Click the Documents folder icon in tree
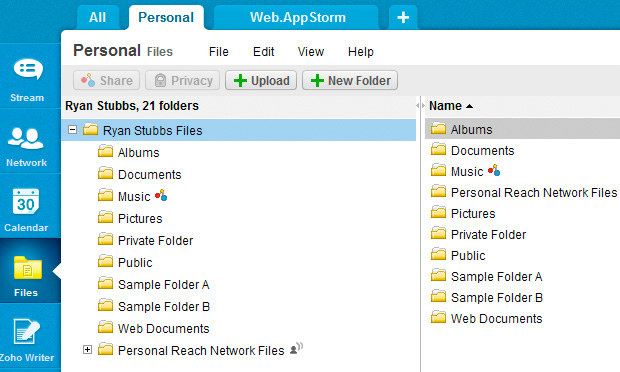Image resolution: width=620 pixels, height=372 pixels. pyautogui.click(x=105, y=174)
